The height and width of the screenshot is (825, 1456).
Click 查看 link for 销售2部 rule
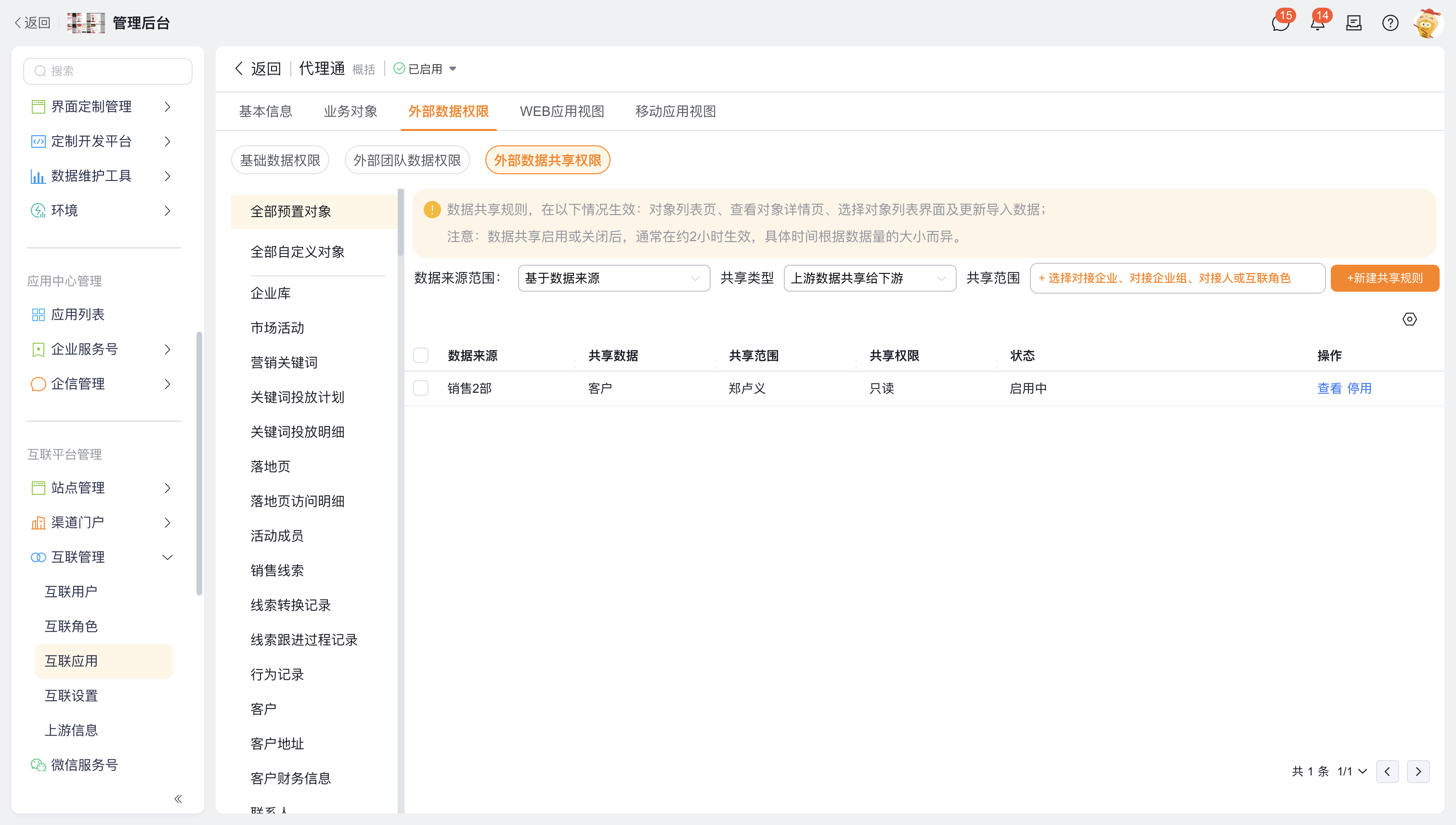(x=1329, y=388)
